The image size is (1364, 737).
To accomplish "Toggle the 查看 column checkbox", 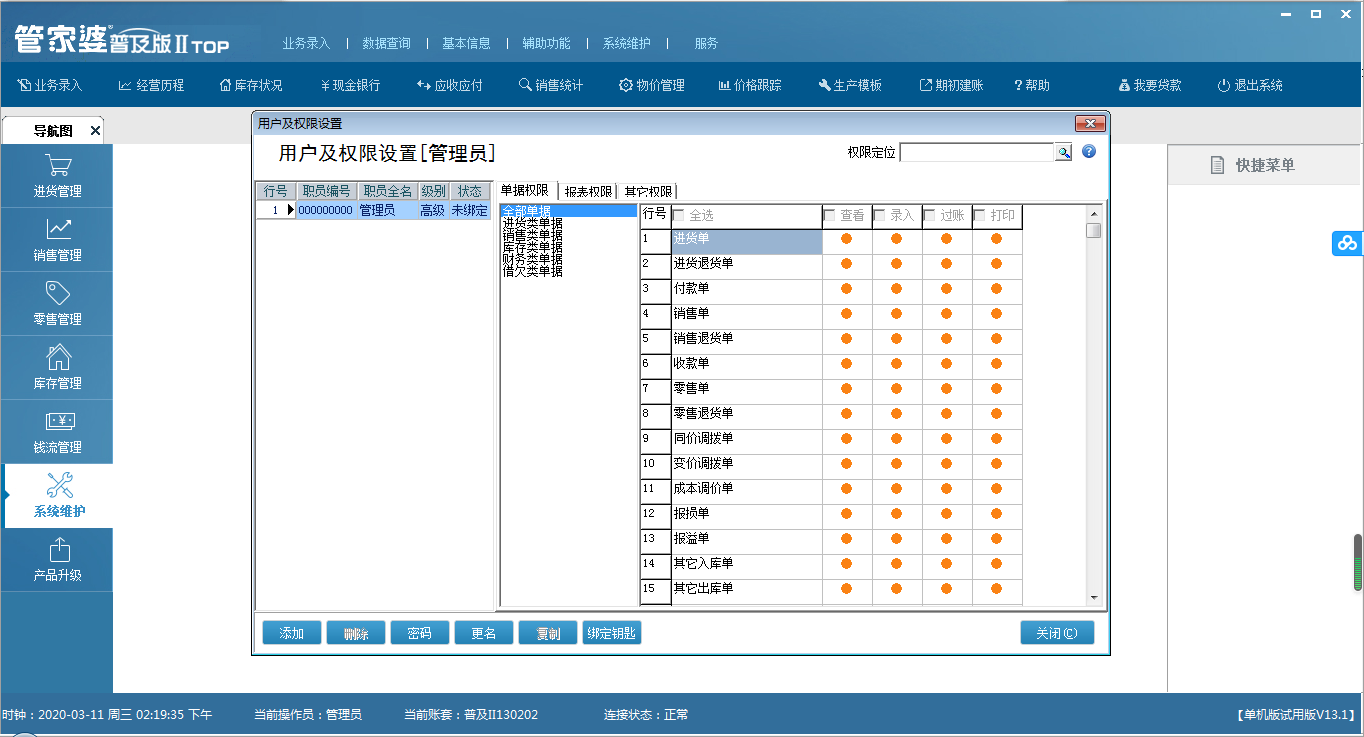I will pos(829,216).
